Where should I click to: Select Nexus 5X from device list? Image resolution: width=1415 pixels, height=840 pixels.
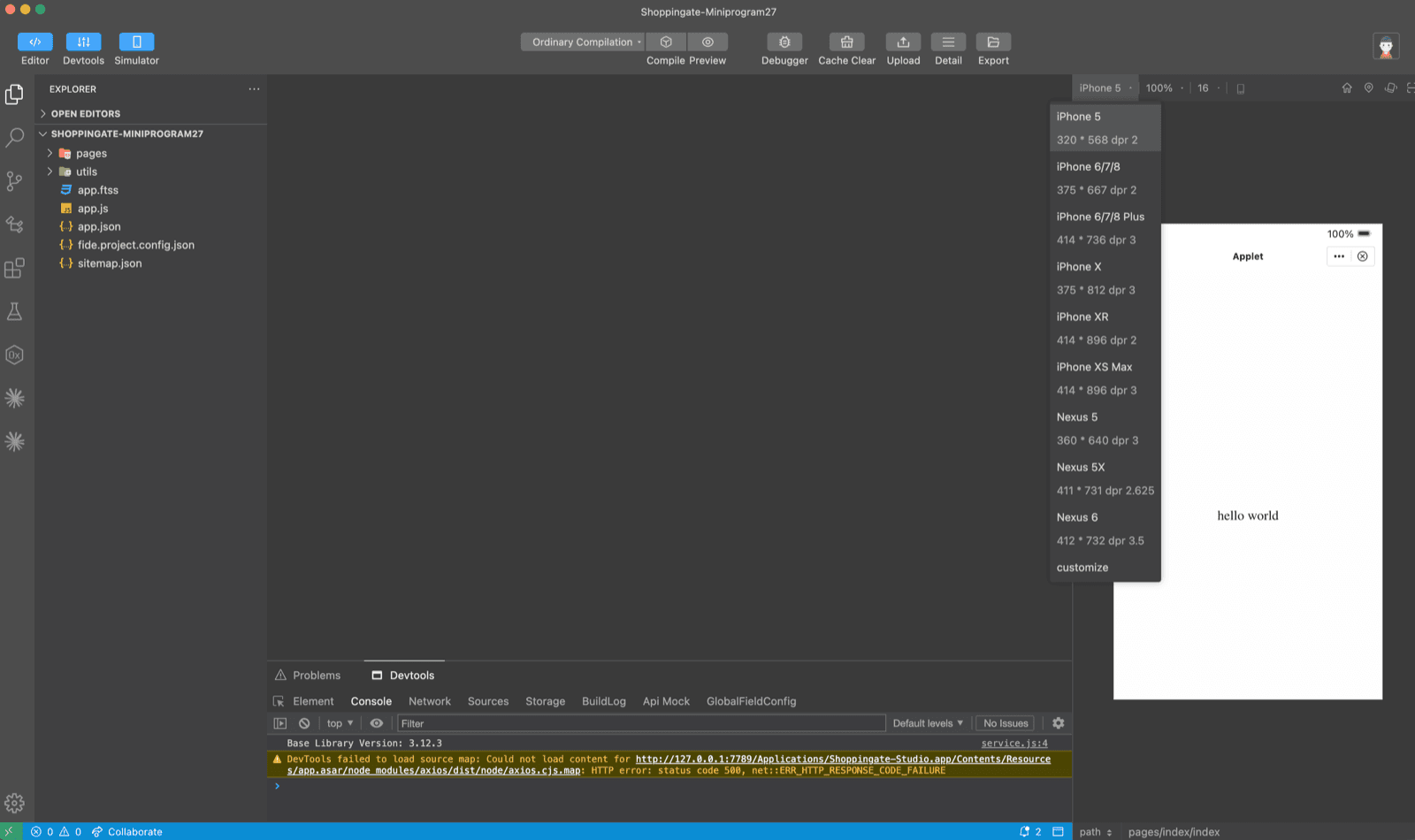(x=1105, y=479)
